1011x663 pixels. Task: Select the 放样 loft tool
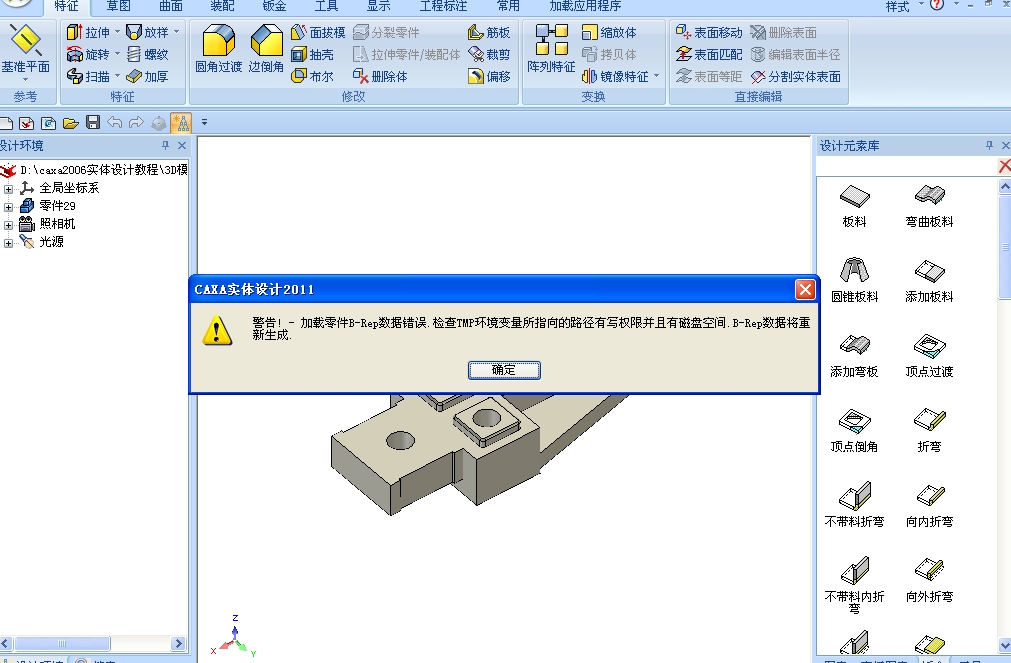[x=148, y=32]
